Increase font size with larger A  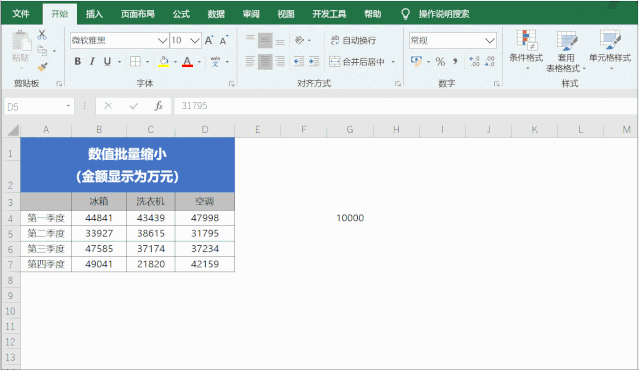coord(209,40)
